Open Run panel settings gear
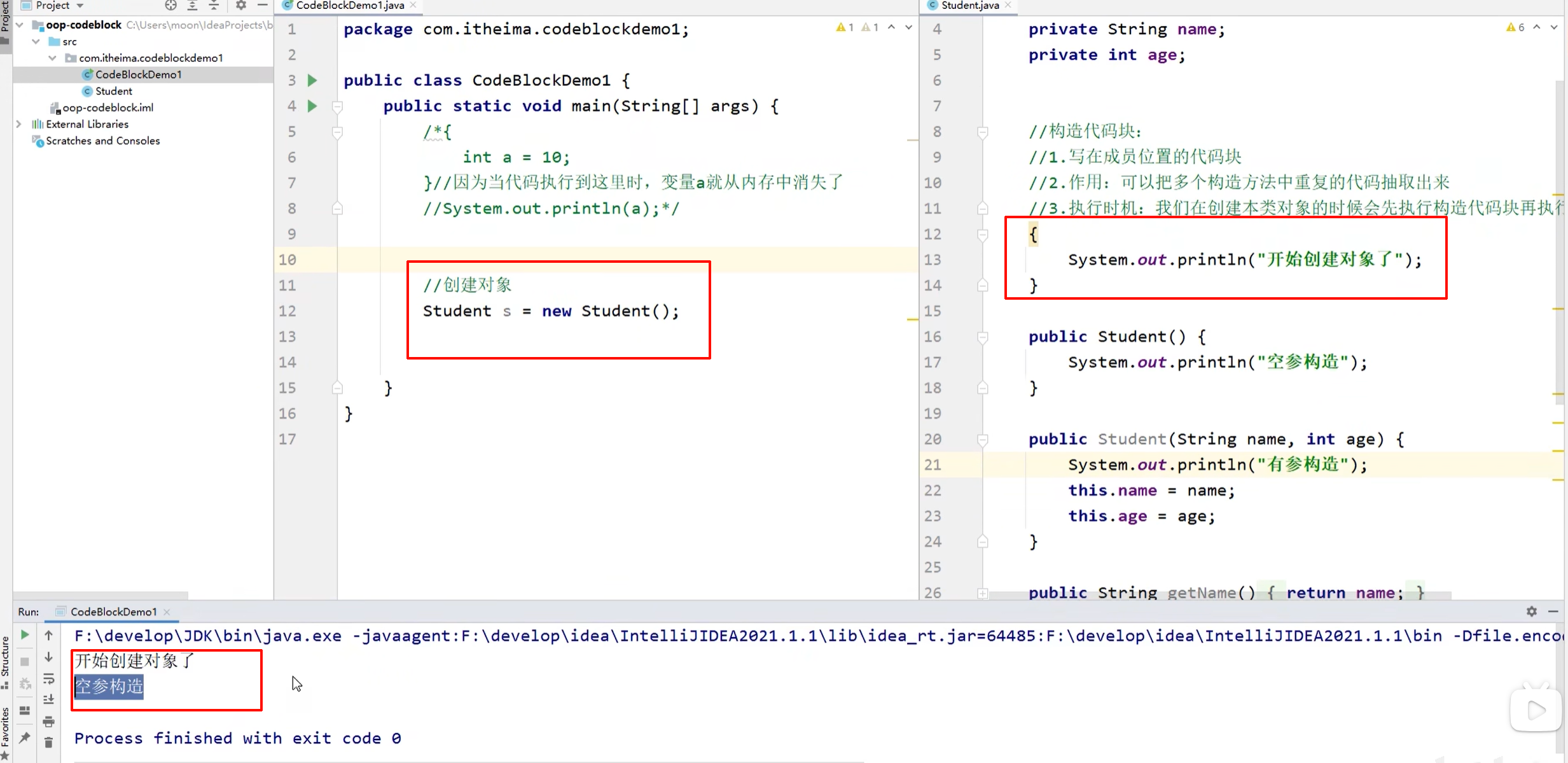This screenshot has height=763, width=1568. (1531, 611)
